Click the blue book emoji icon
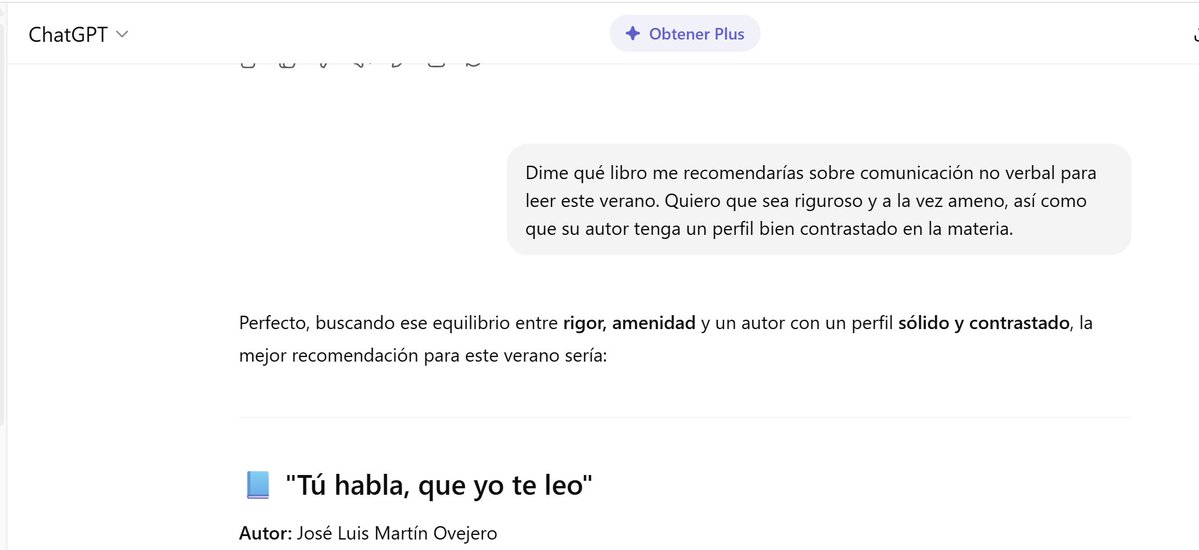 257,486
